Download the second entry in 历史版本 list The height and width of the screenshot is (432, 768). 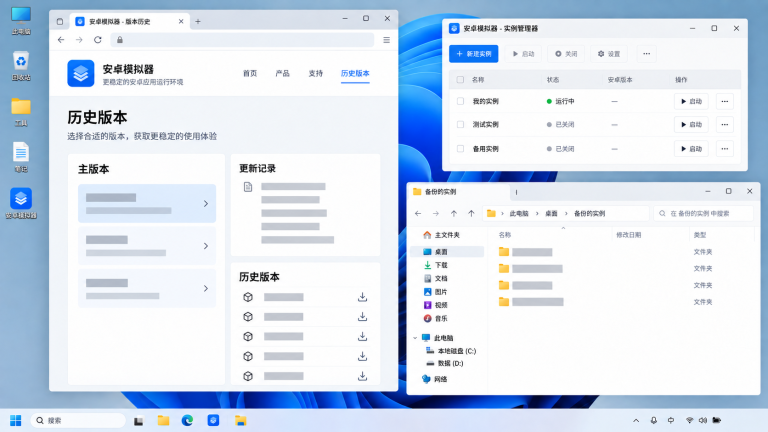[x=362, y=316]
